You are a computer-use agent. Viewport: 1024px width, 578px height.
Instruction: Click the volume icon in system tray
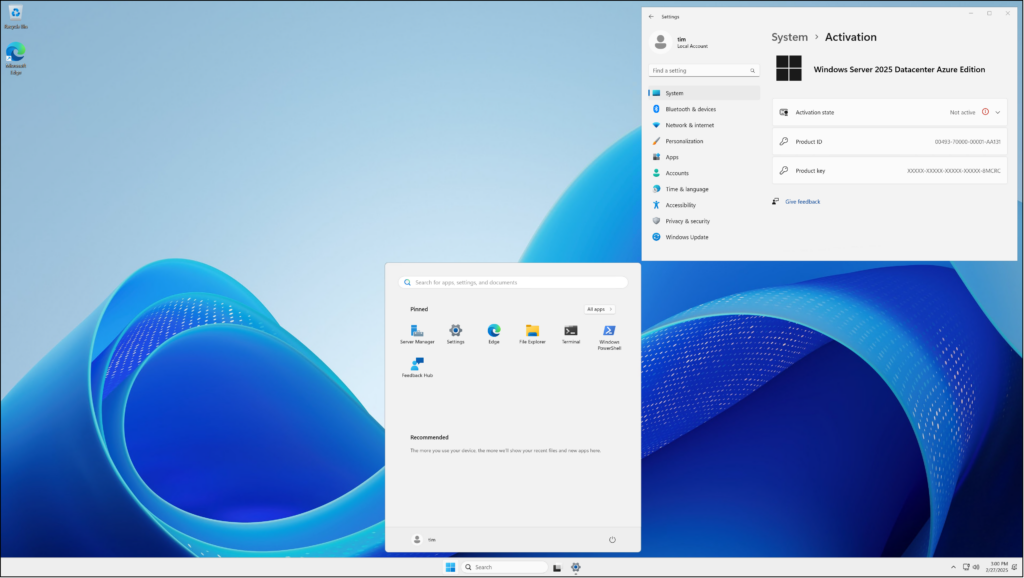[x=976, y=567]
